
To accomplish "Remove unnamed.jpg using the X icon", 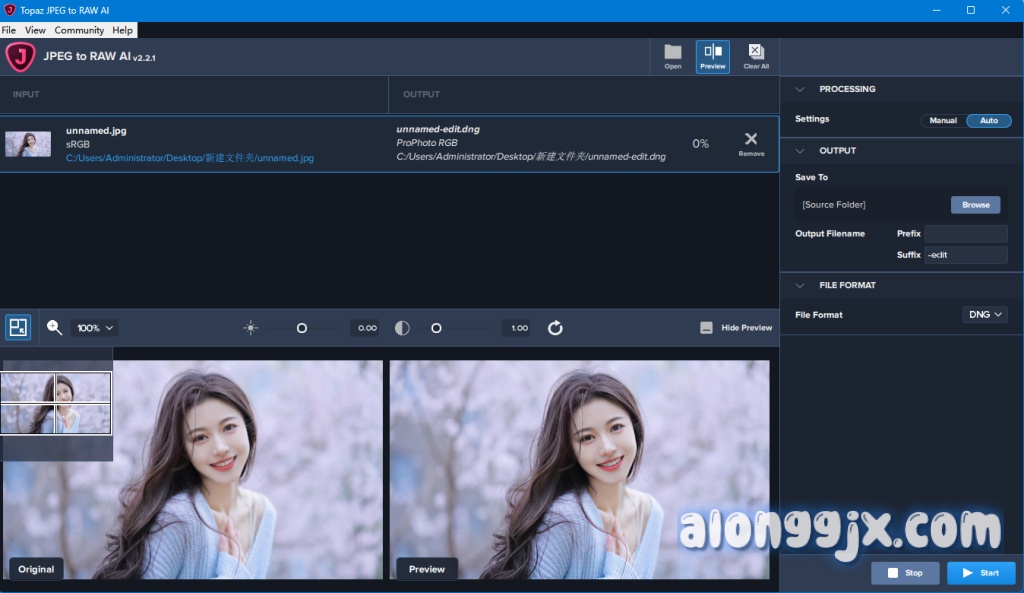I will pos(751,141).
